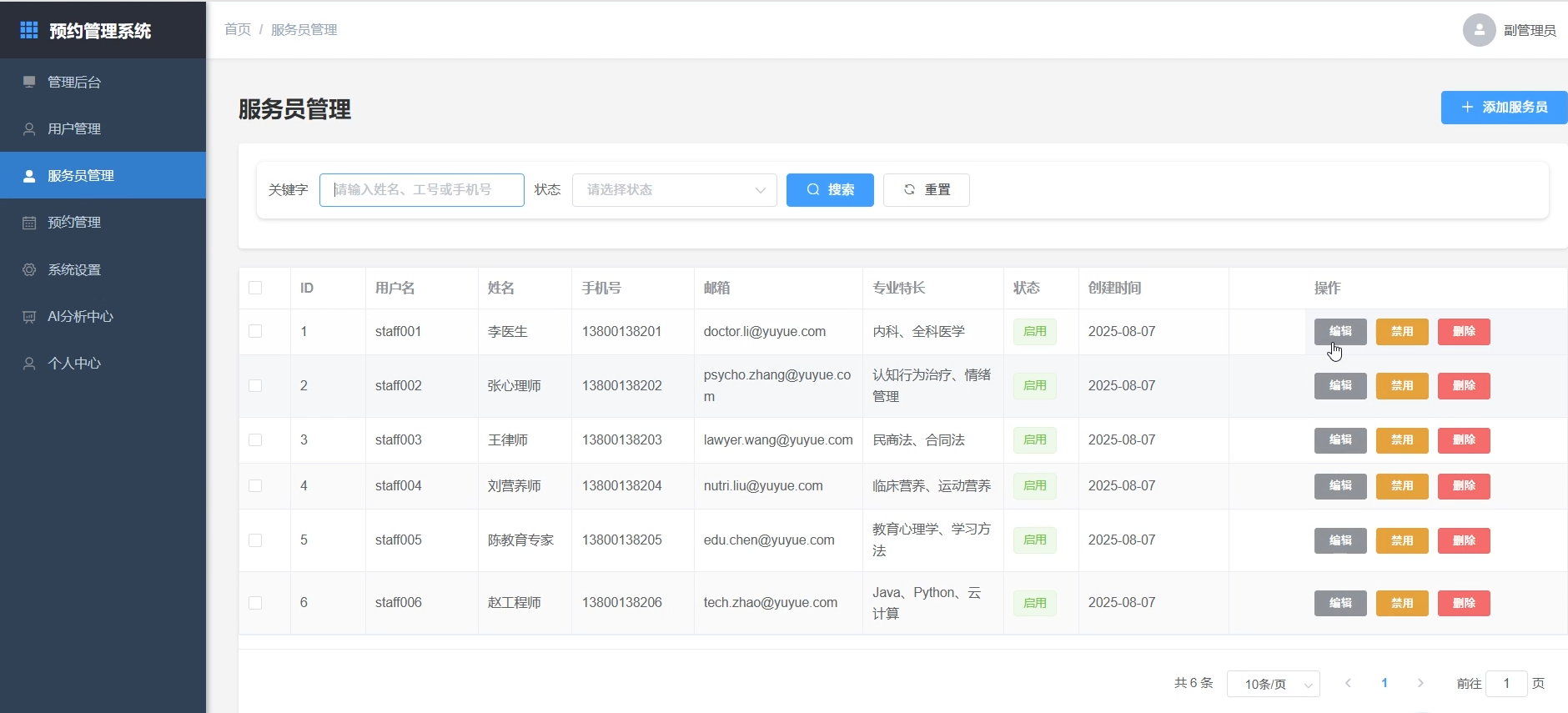The height and width of the screenshot is (713, 1568).
Task: Open 个人中心 in the sidebar
Action: [103, 363]
